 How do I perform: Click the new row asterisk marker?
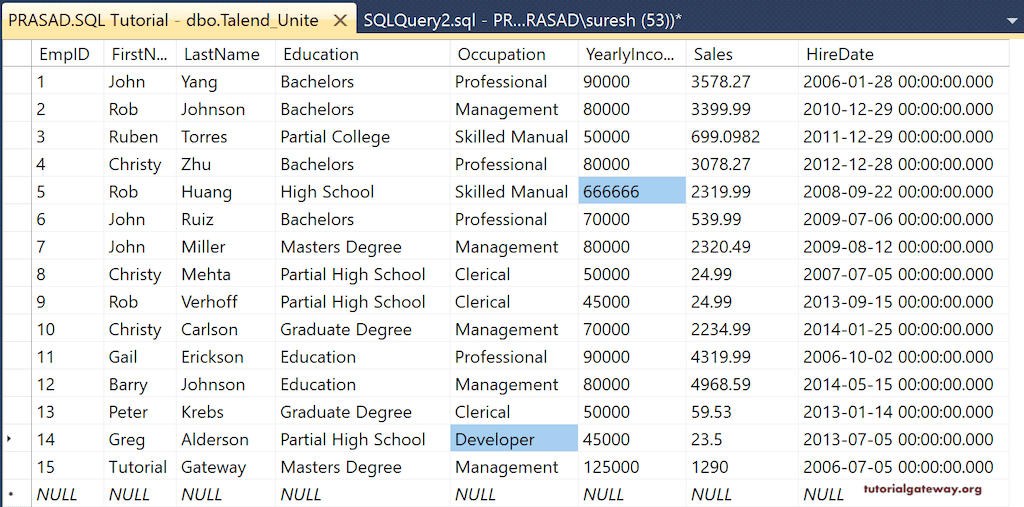11,494
